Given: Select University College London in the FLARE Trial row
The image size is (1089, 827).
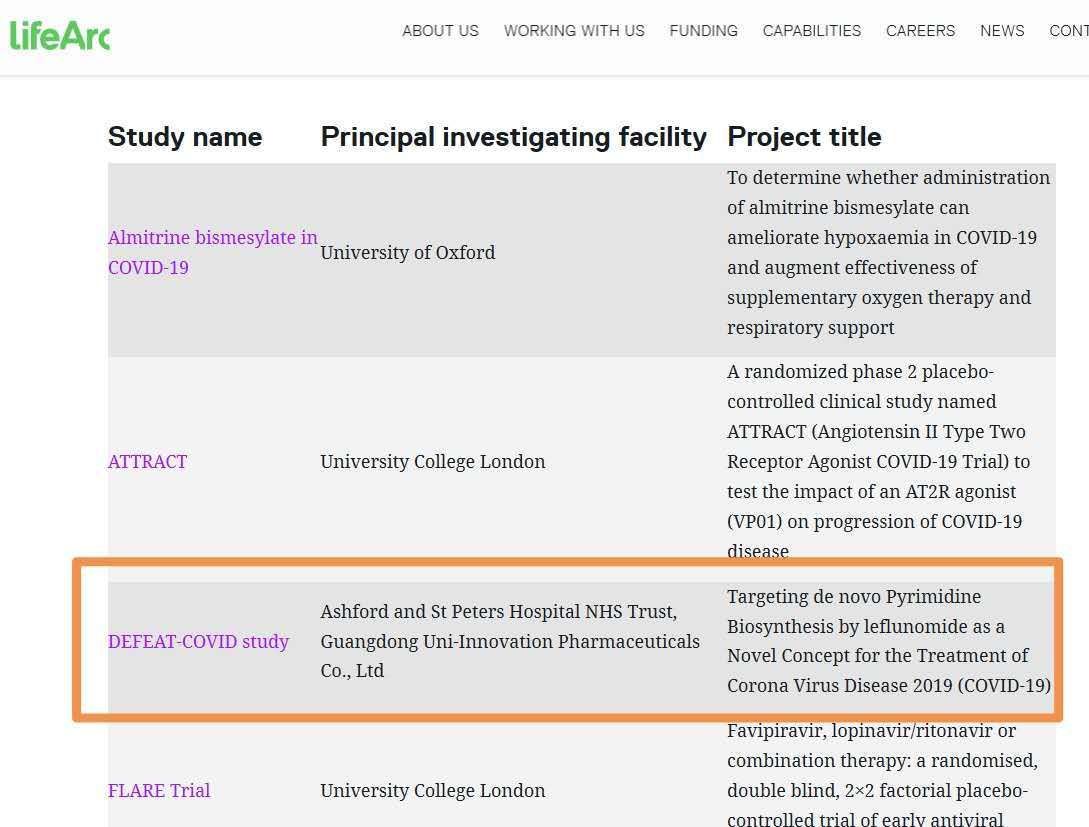Looking at the screenshot, I should click(433, 791).
